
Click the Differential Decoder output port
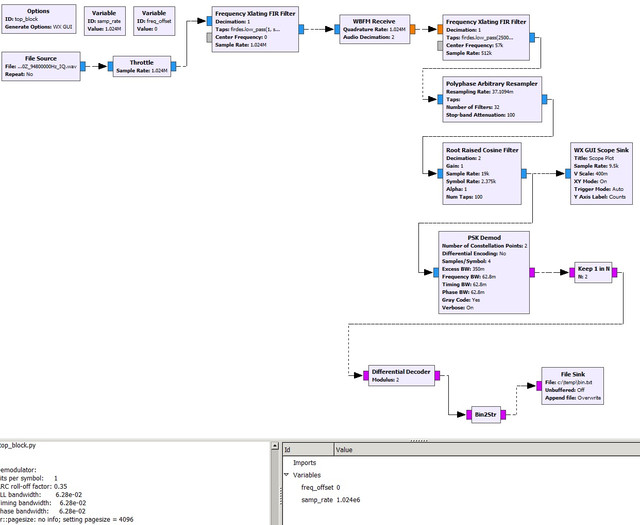(x=438, y=376)
